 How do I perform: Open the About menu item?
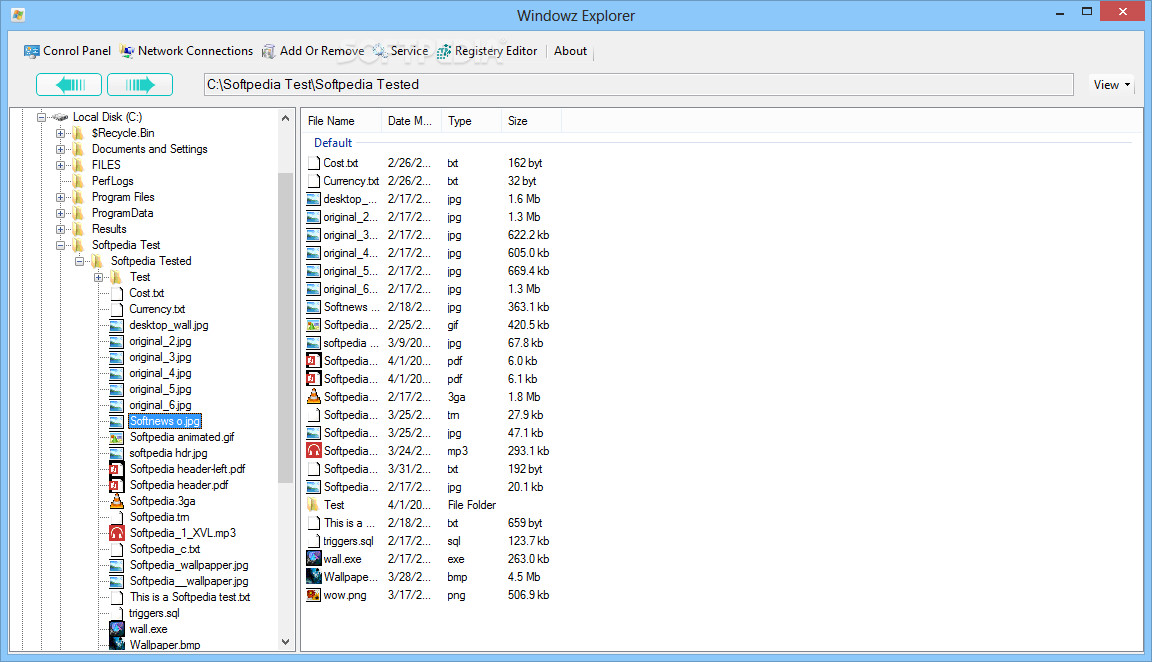point(570,51)
